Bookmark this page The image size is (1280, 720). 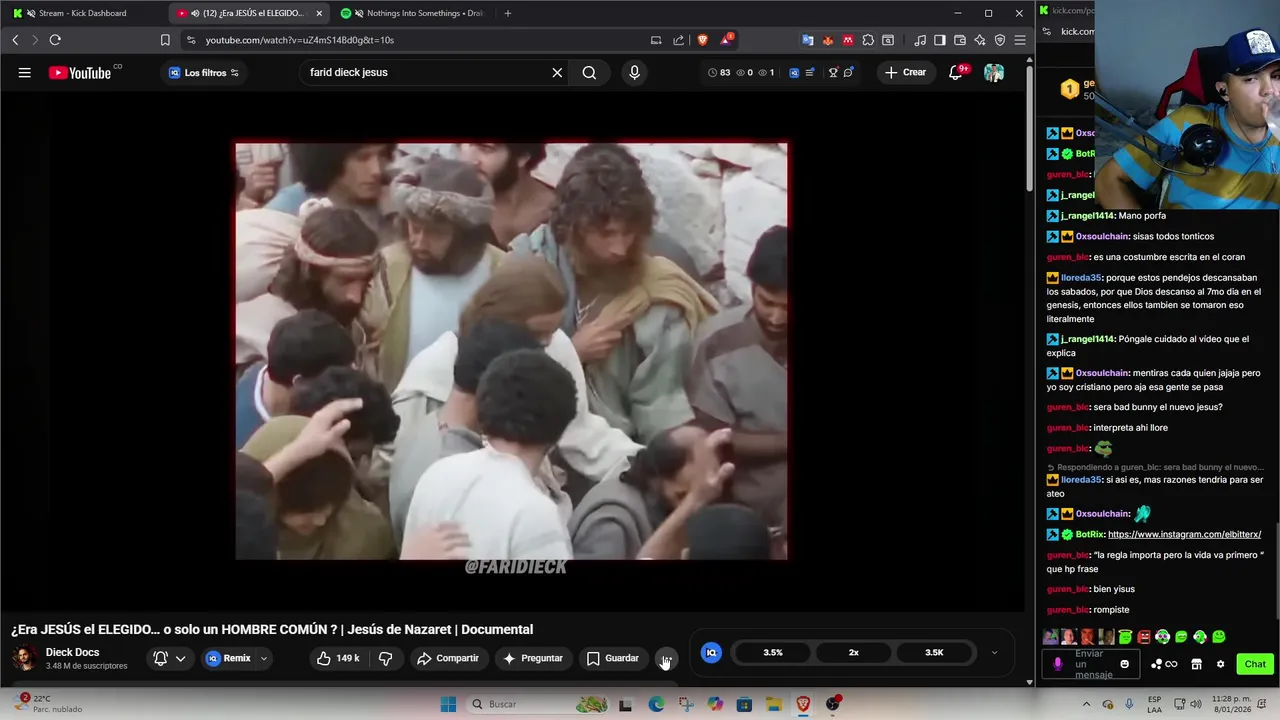tap(165, 40)
